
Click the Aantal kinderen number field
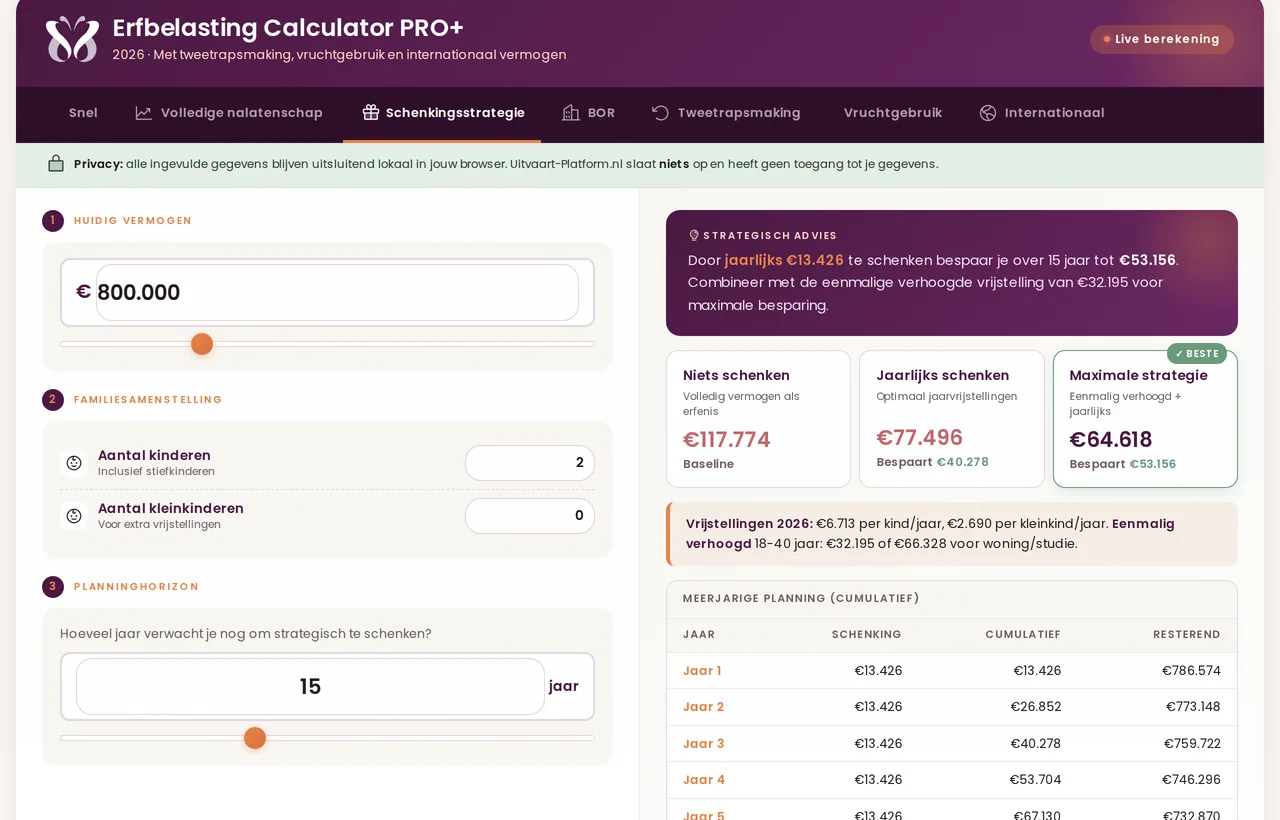(x=530, y=463)
